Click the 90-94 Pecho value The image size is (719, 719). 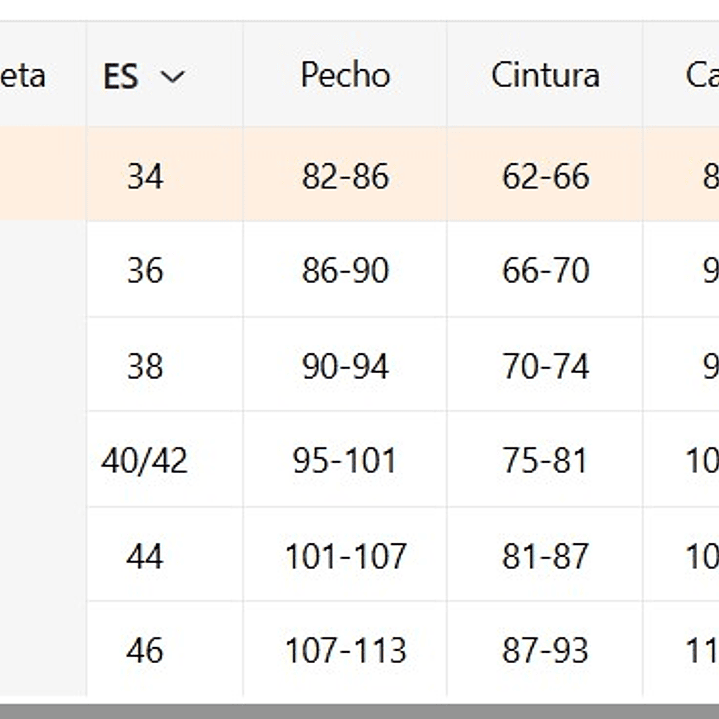[345, 366]
